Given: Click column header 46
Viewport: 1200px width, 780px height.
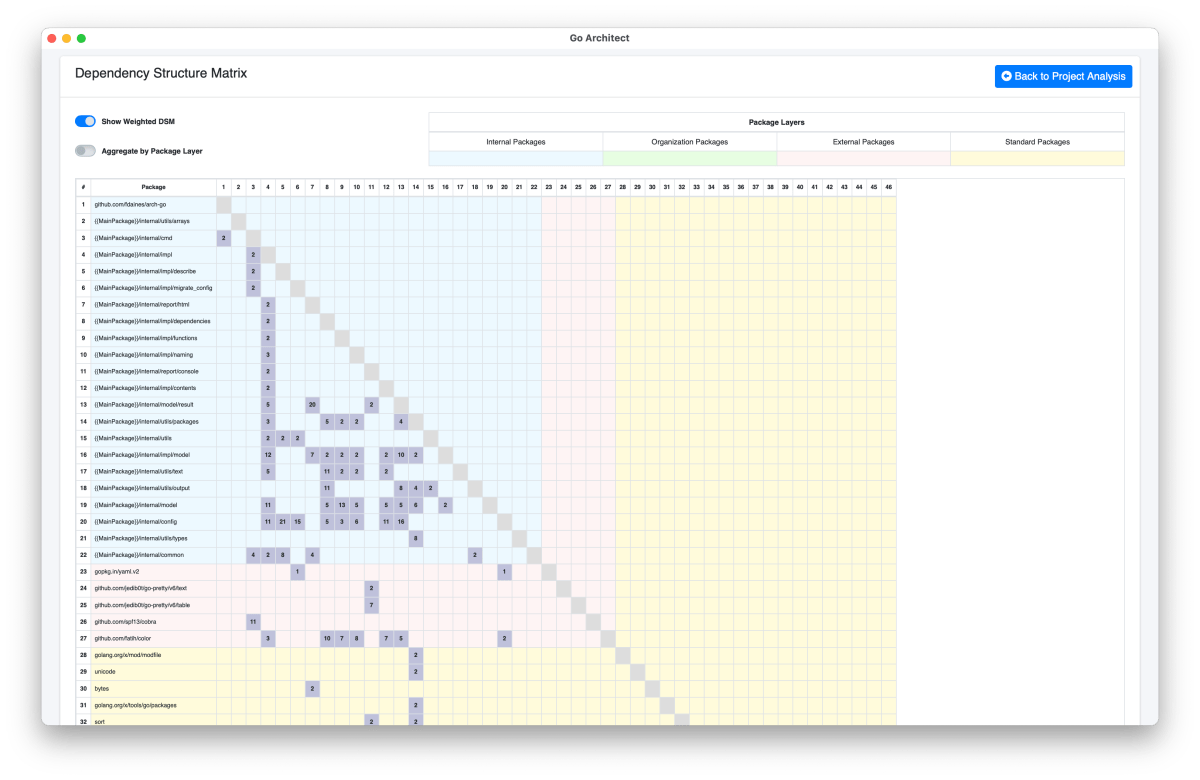Looking at the screenshot, I should click(x=889, y=187).
